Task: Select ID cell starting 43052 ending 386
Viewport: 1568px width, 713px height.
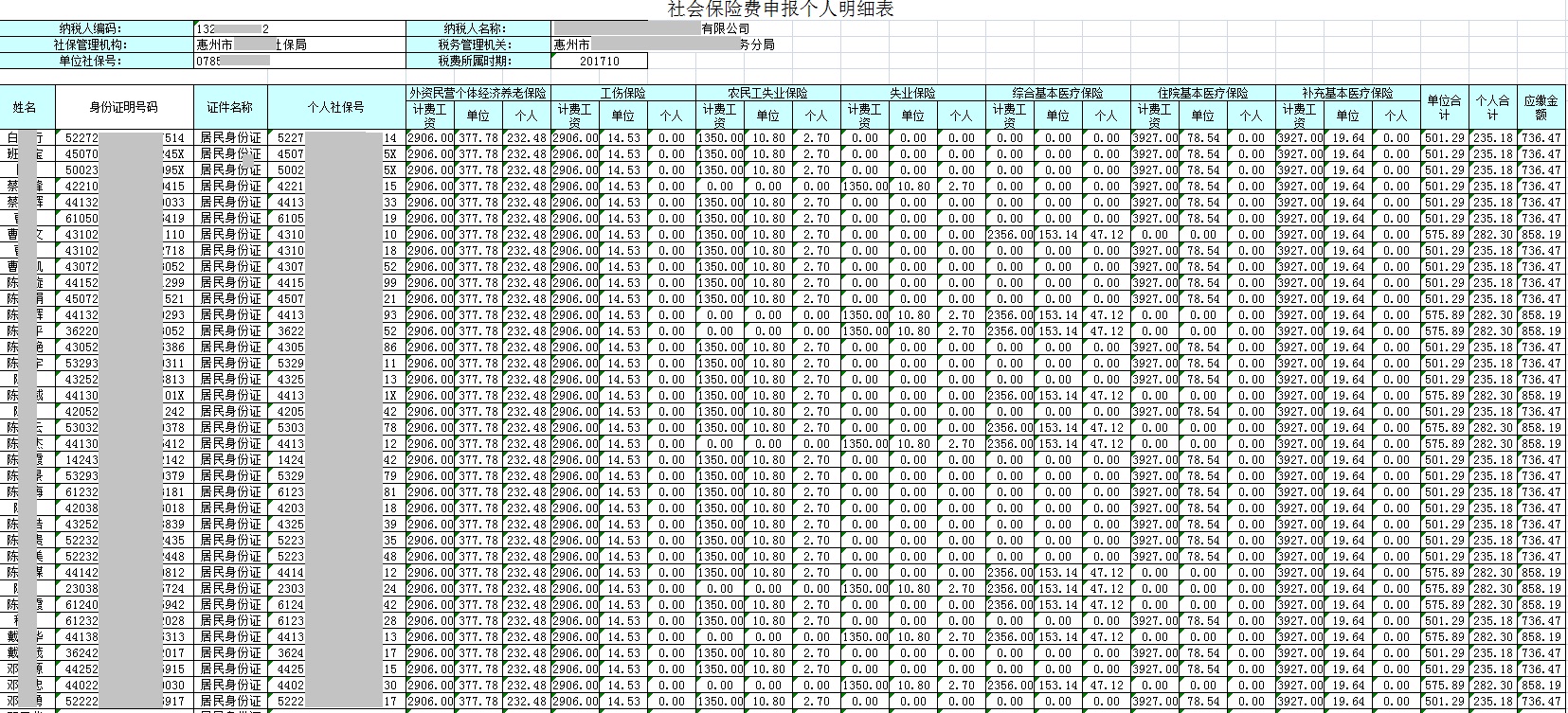Action: (x=124, y=348)
